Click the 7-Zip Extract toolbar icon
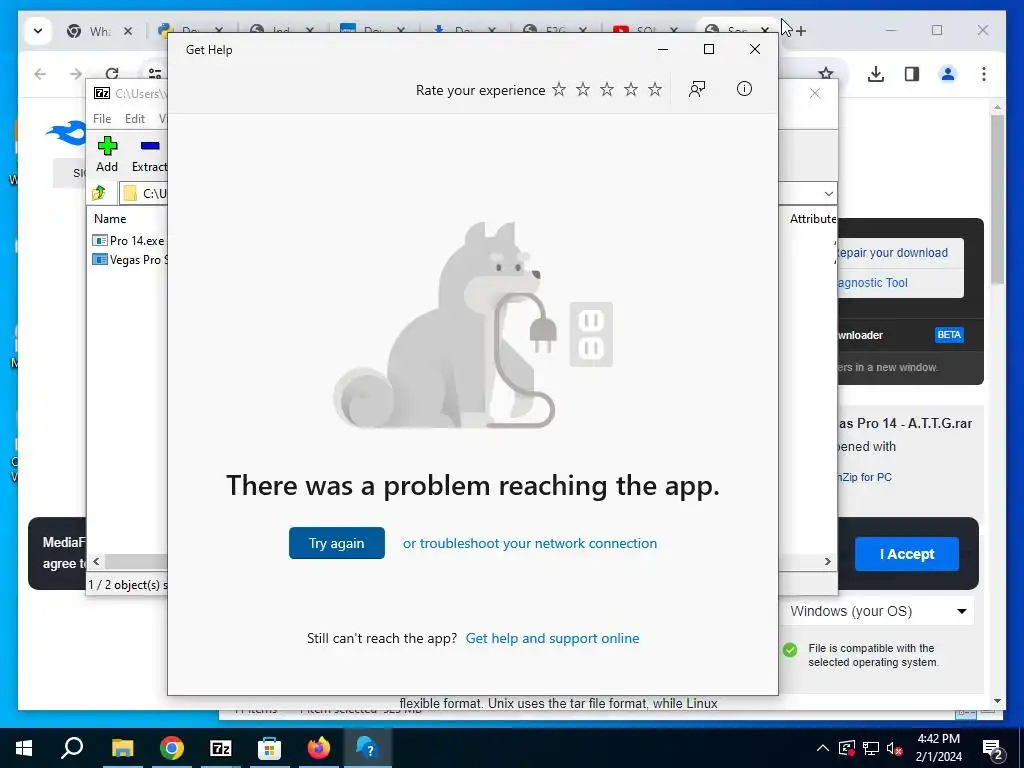This screenshot has width=1024, height=768. point(150,154)
